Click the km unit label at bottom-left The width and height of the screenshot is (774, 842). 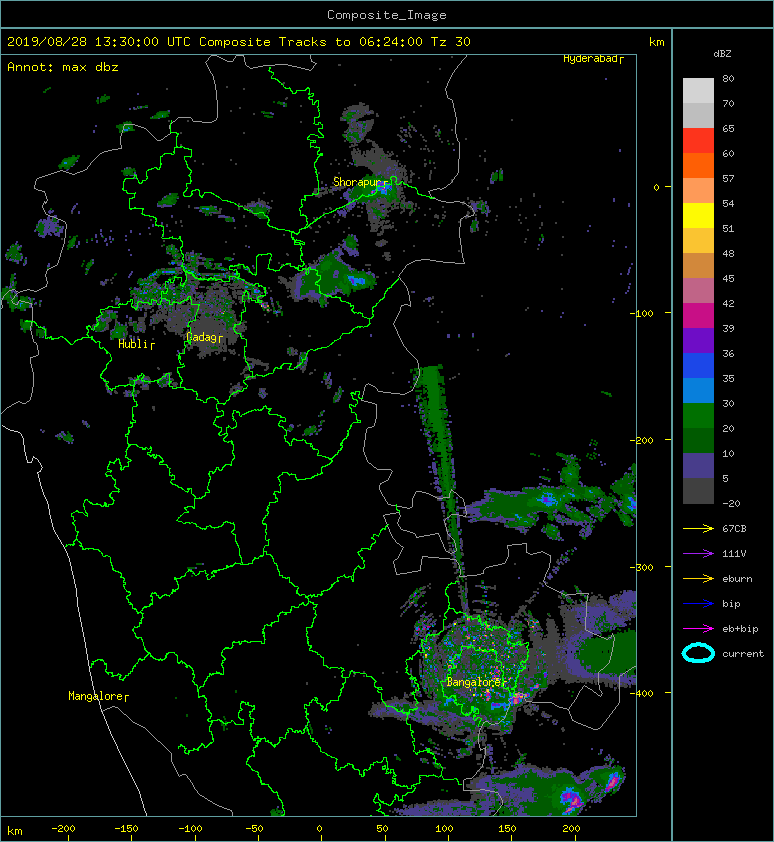15,831
